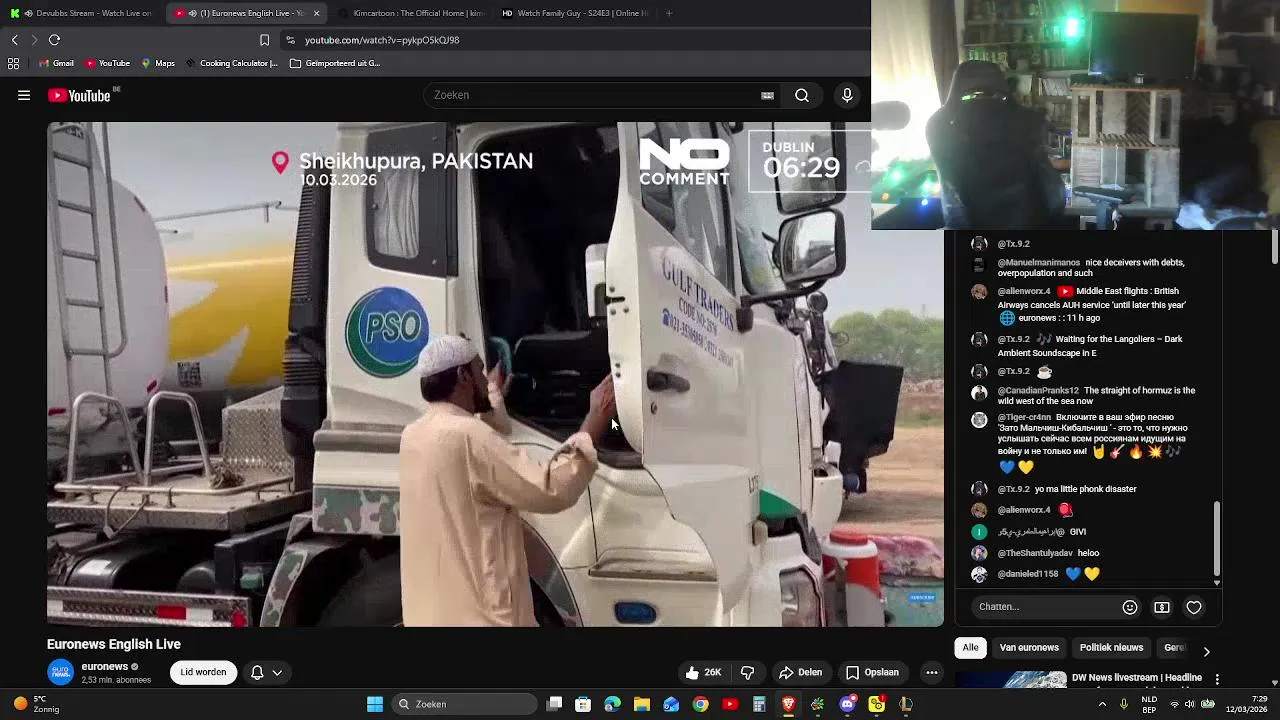Open emoji picker in chat box
Screen dimensions: 1280x720
[1130, 607]
